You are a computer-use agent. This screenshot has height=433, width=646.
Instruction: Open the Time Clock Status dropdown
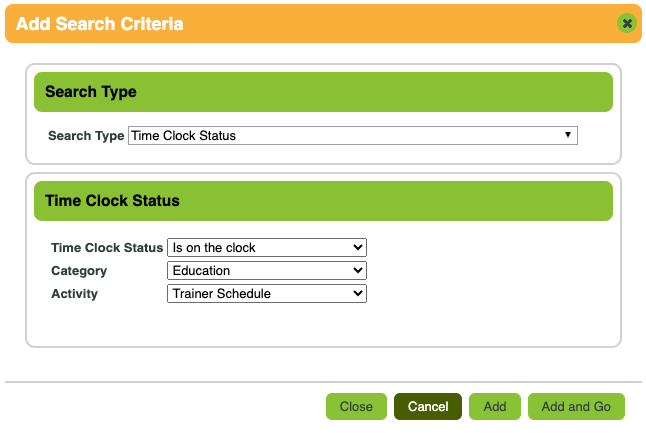[x=266, y=247]
